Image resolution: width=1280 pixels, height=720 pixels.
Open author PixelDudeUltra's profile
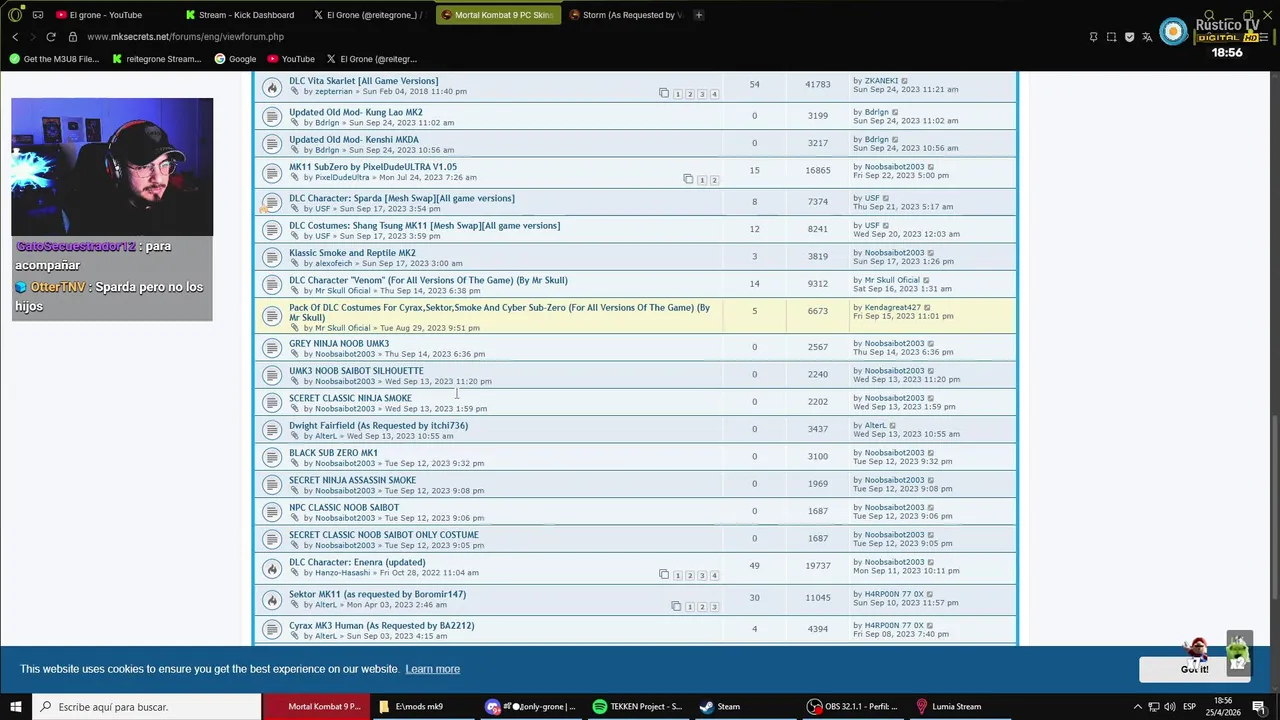[x=342, y=178]
